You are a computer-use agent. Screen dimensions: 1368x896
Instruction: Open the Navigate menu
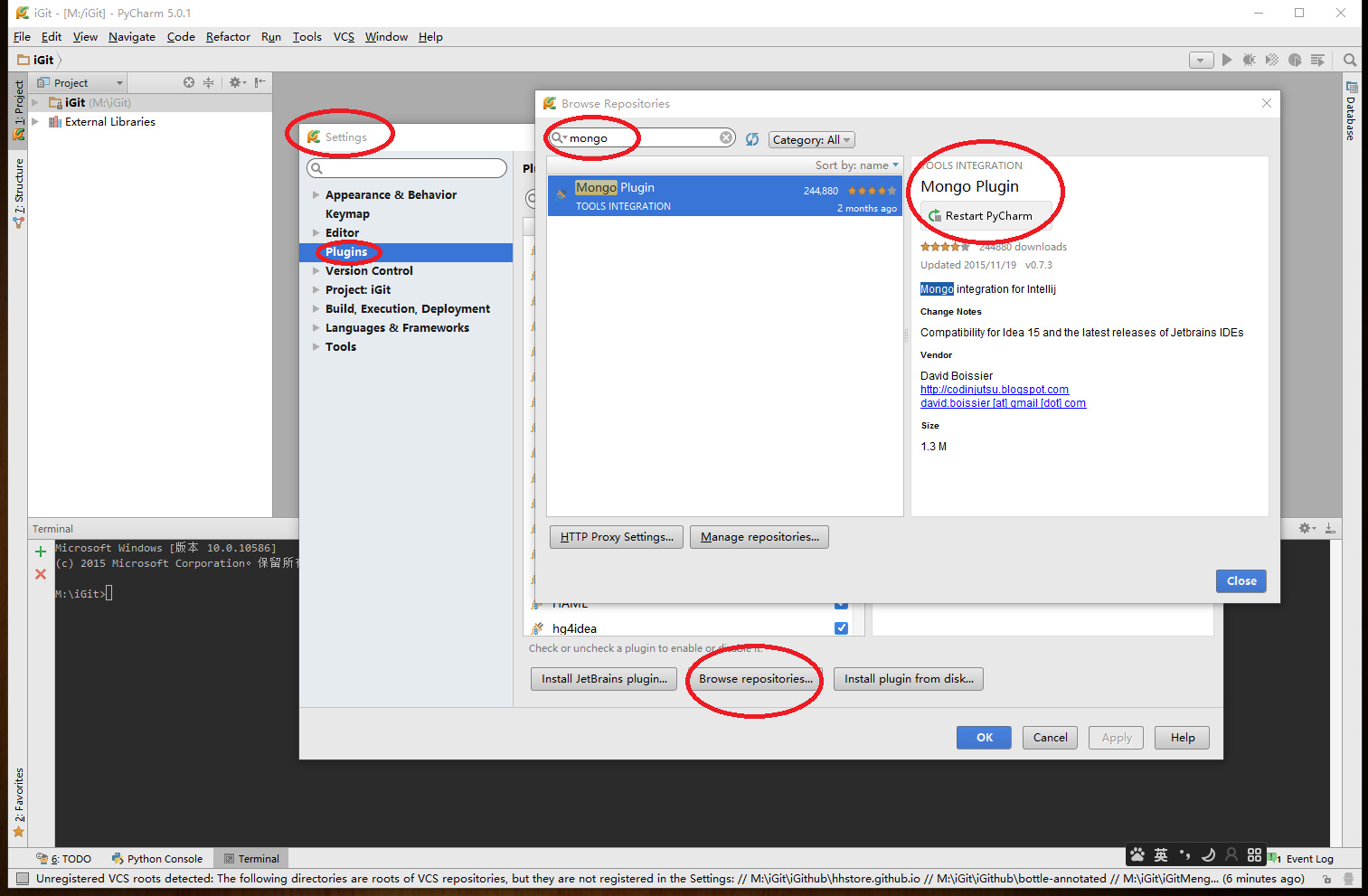click(132, 37)
